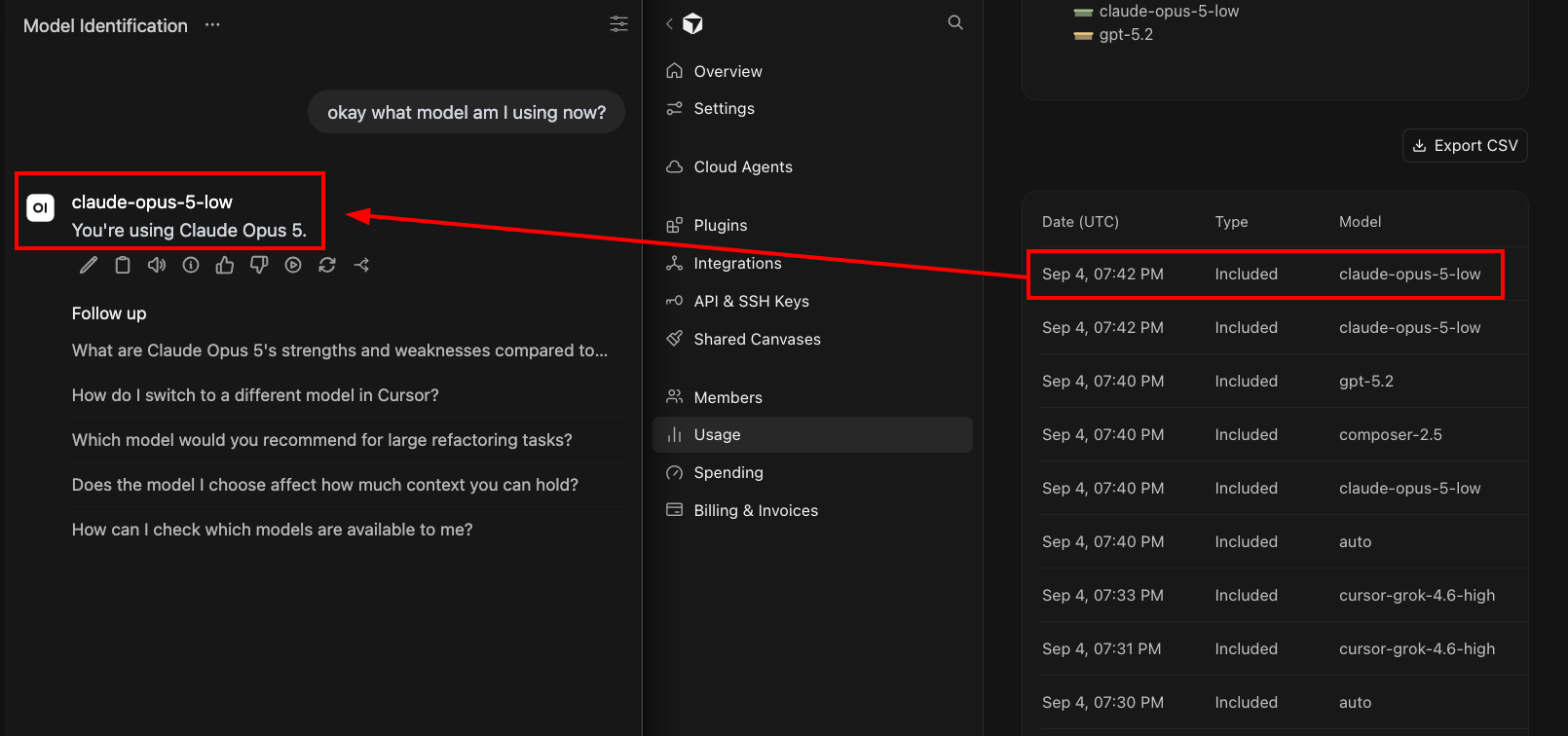
Task: Open the chat controls sliders icon
Action: click(x=618, y=24)
